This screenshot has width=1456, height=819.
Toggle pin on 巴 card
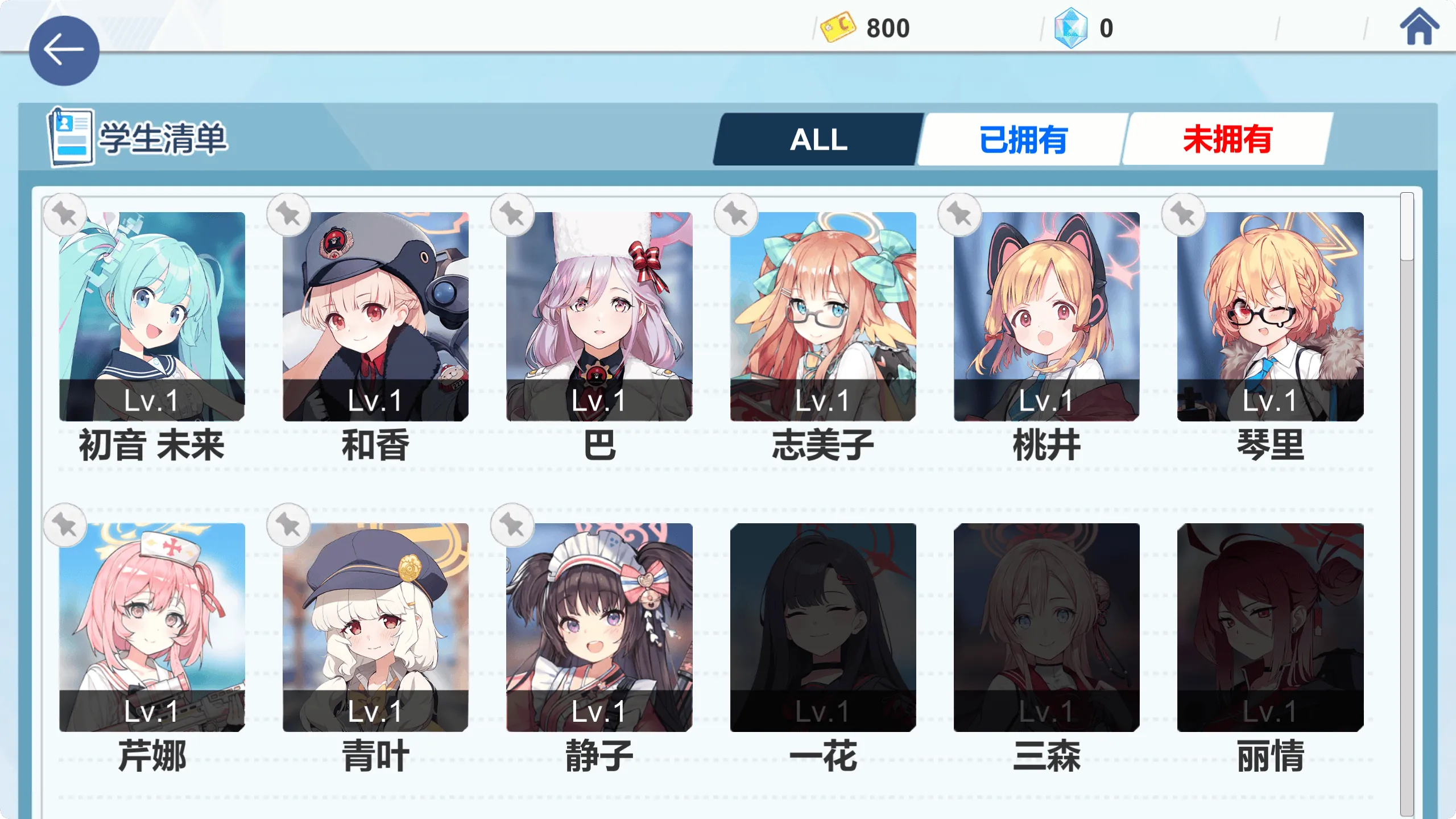512,214
